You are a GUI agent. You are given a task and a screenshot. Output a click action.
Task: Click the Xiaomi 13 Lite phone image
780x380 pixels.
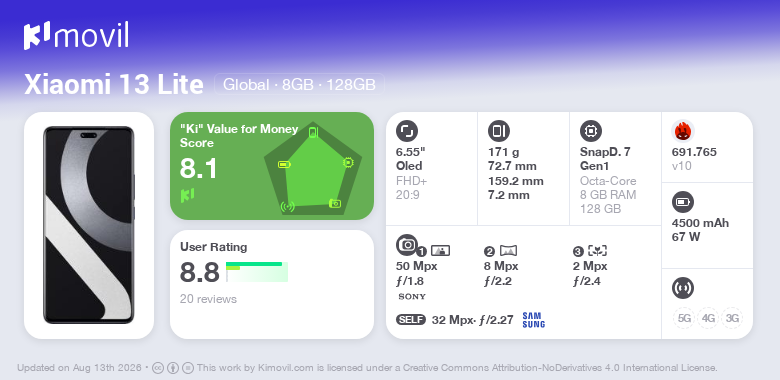click(x=89, y=225)
